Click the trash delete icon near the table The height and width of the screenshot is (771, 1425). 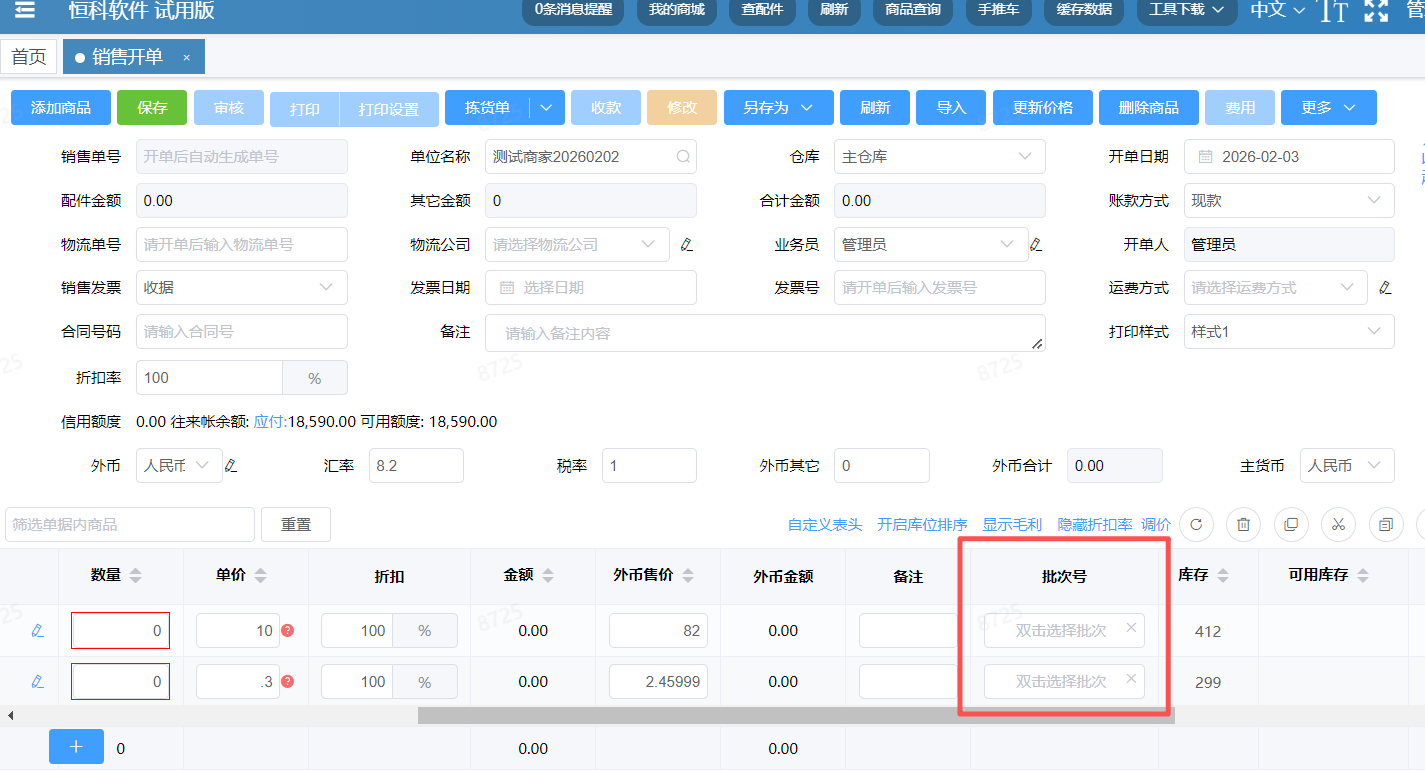1243,524
